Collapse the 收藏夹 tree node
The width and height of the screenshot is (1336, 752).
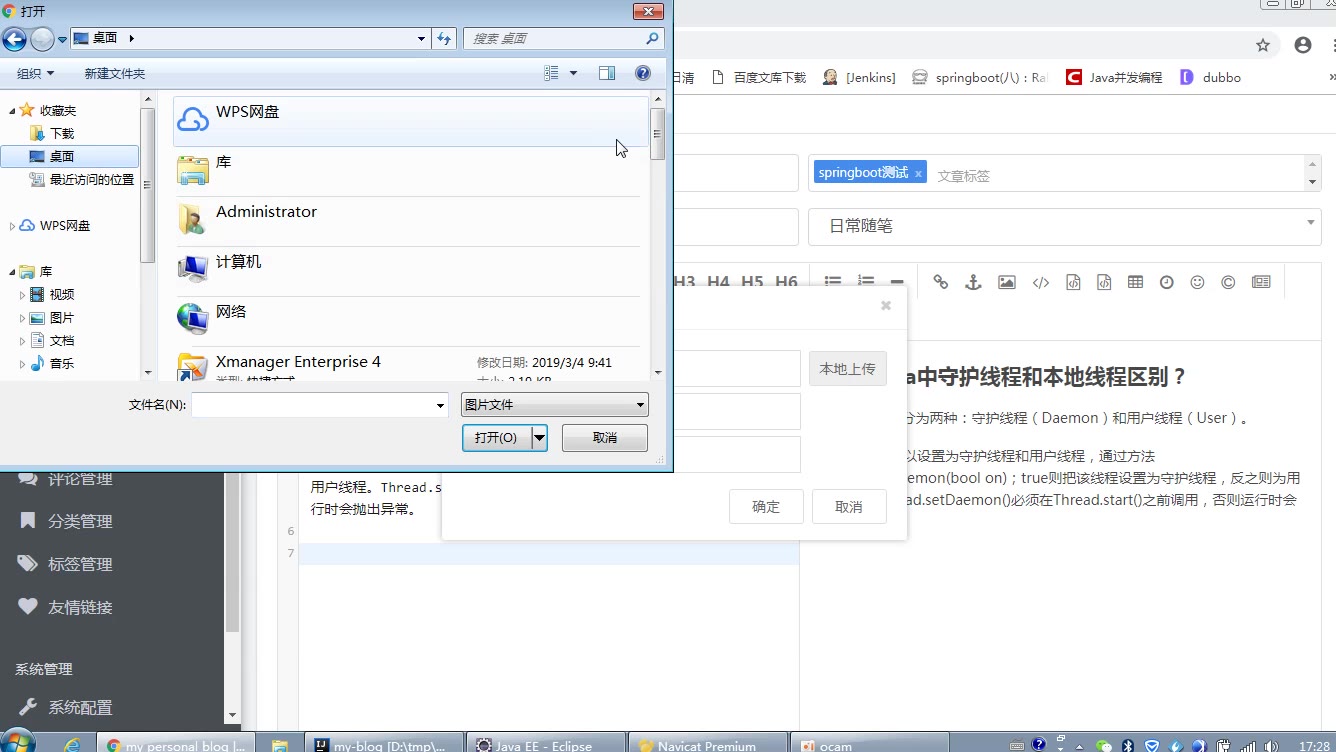12,110
